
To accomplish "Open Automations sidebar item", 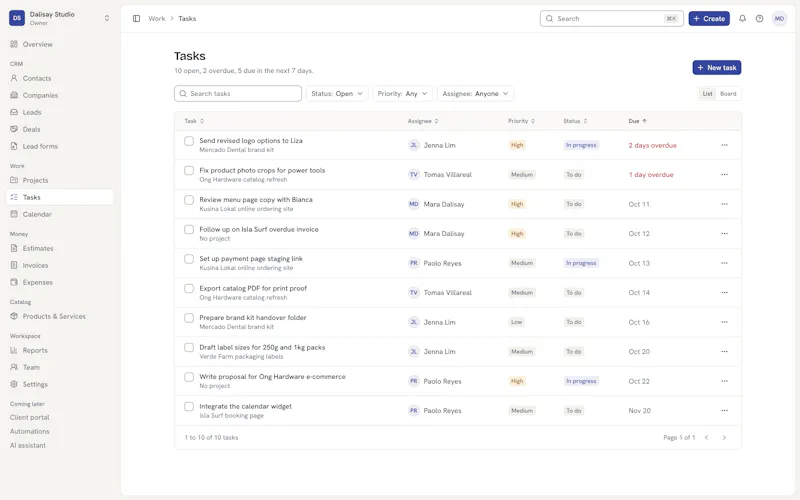I will coord(30,431).
